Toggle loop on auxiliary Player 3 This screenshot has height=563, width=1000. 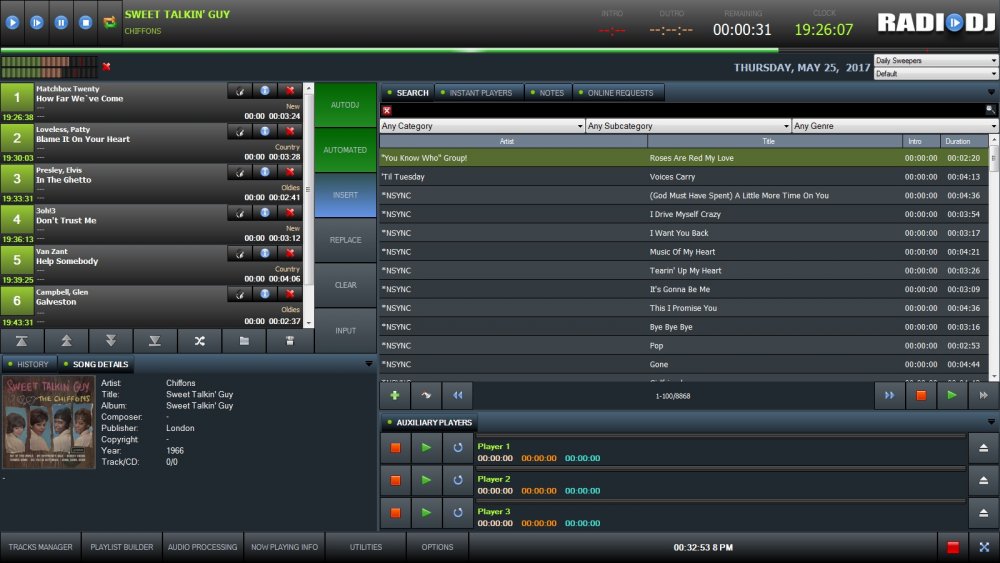click(x=457, y=513)
